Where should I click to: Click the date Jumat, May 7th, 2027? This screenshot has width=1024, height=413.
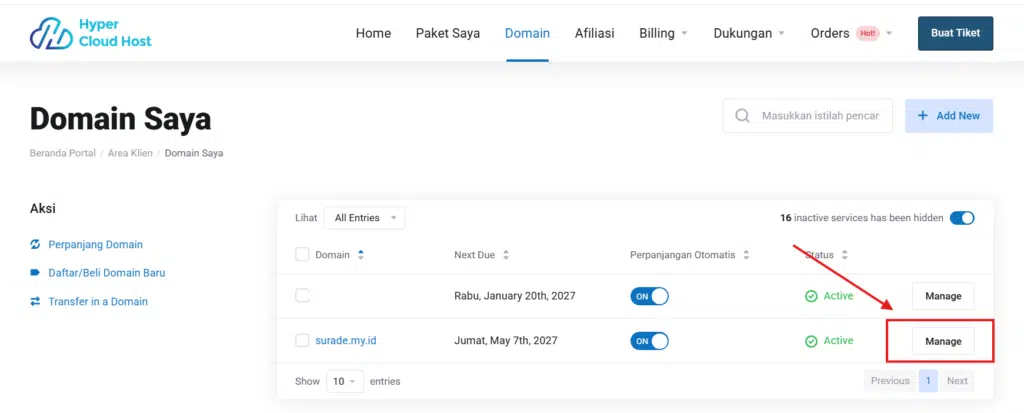[505, 340]
